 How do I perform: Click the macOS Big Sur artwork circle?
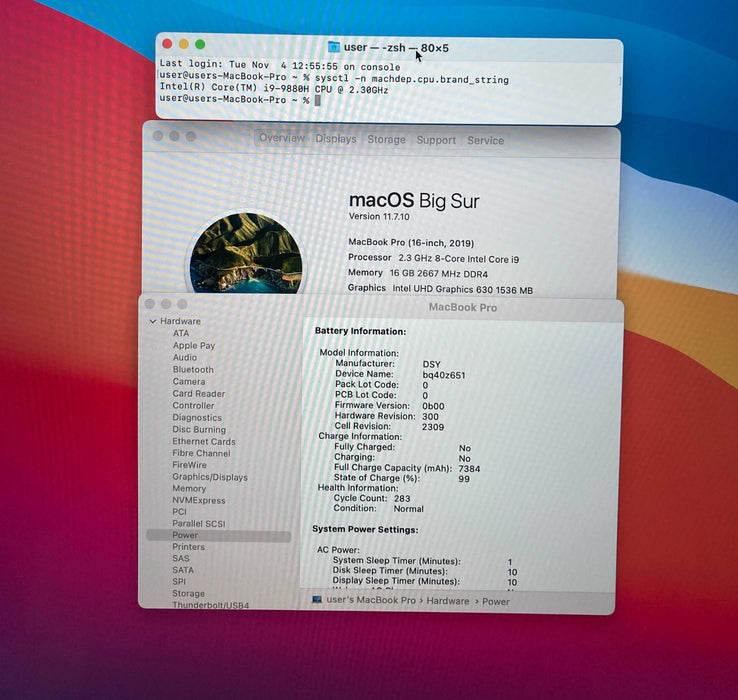tap(246, 254)
